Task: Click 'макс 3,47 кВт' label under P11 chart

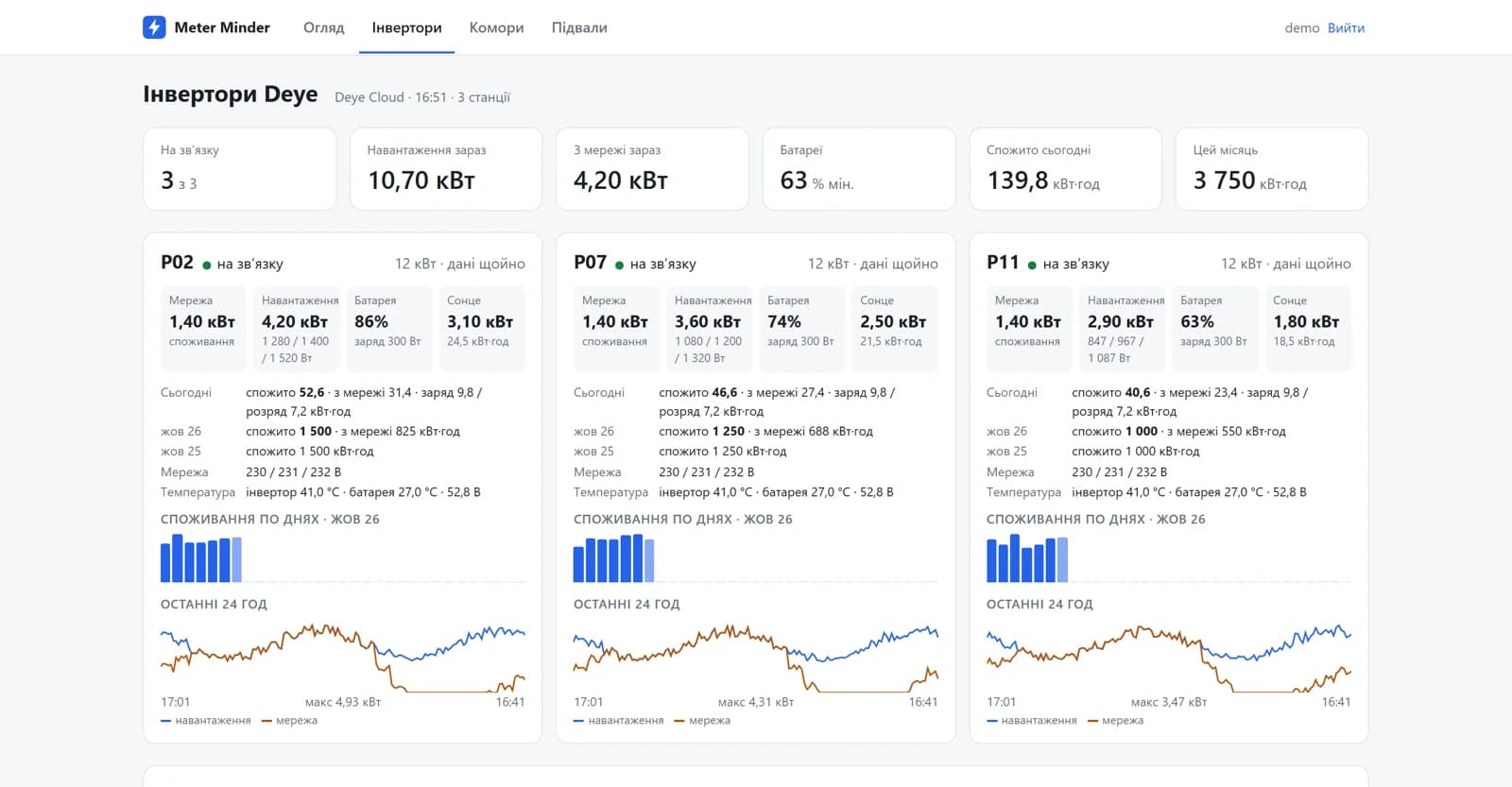Action: pos(1169,702)
